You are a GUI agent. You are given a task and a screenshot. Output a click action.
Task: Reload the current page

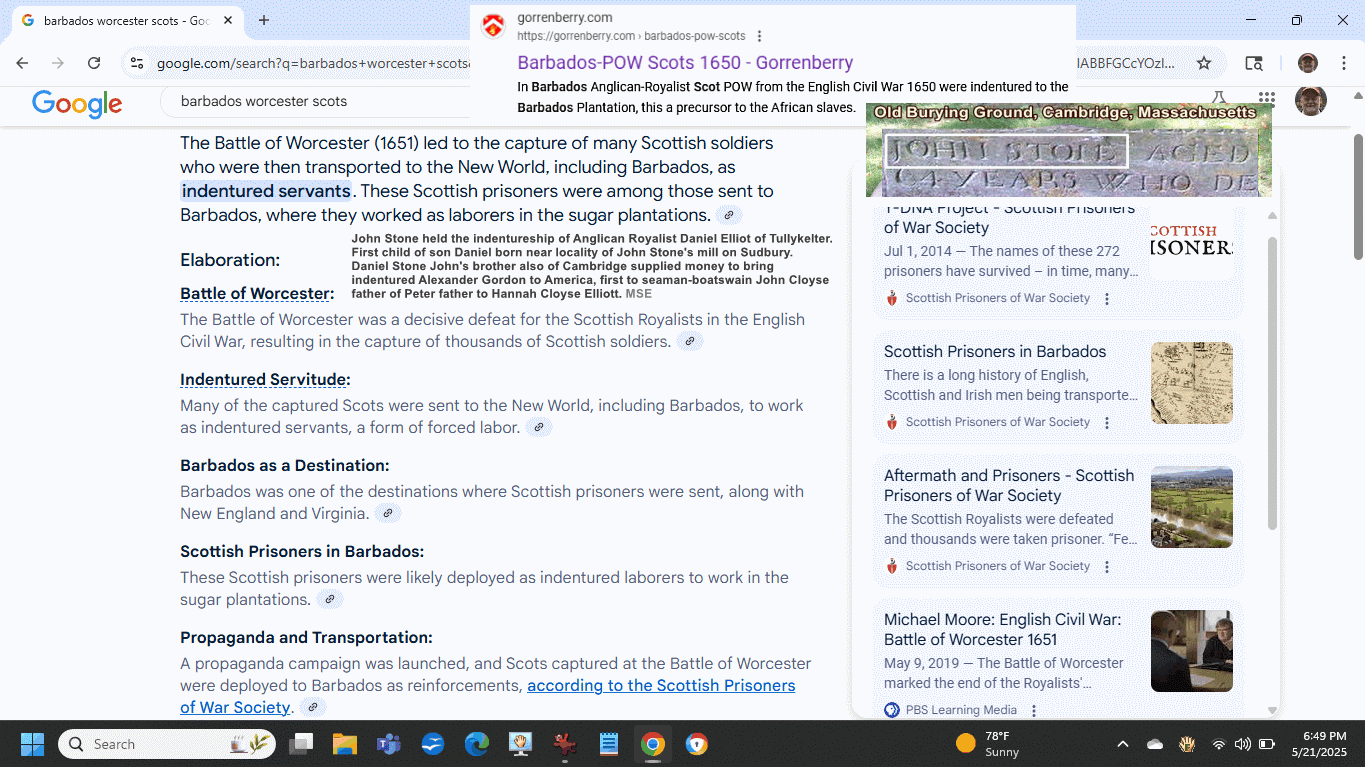pos(94,63)
